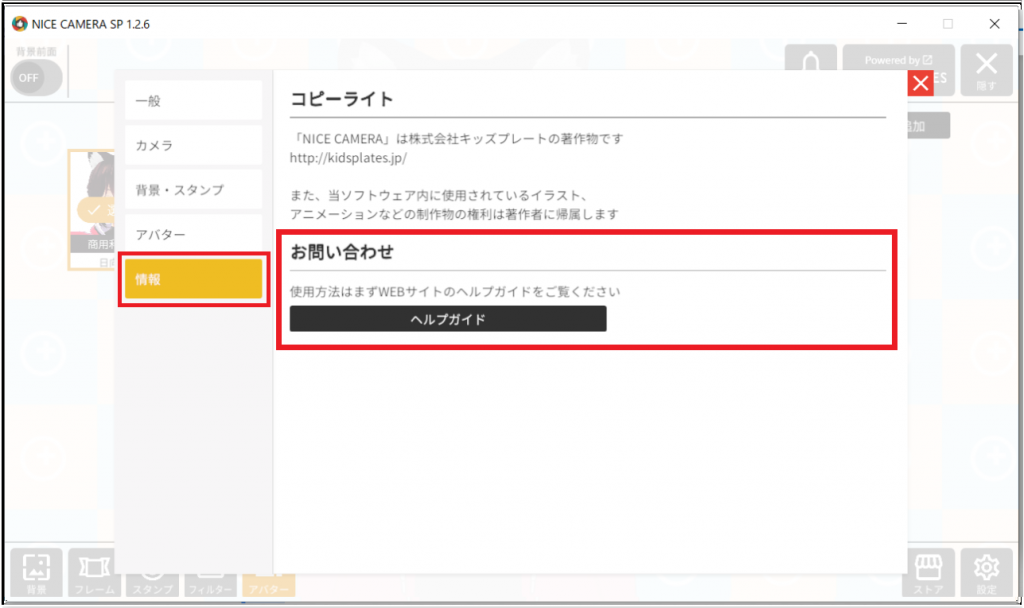Select the アバター settings tab

[x=193, y=234]
